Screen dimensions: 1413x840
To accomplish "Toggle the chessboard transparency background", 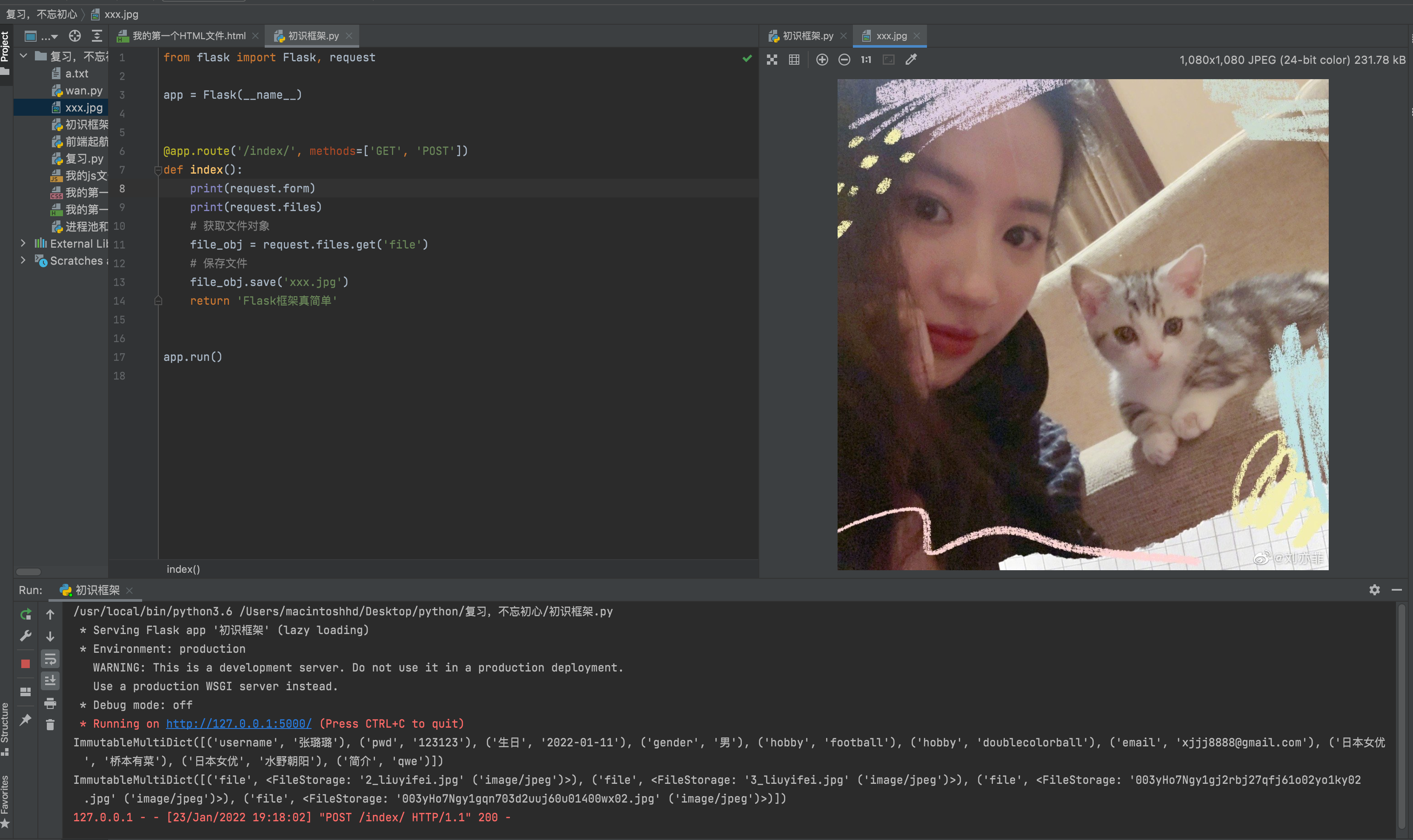I will point(772,60).
